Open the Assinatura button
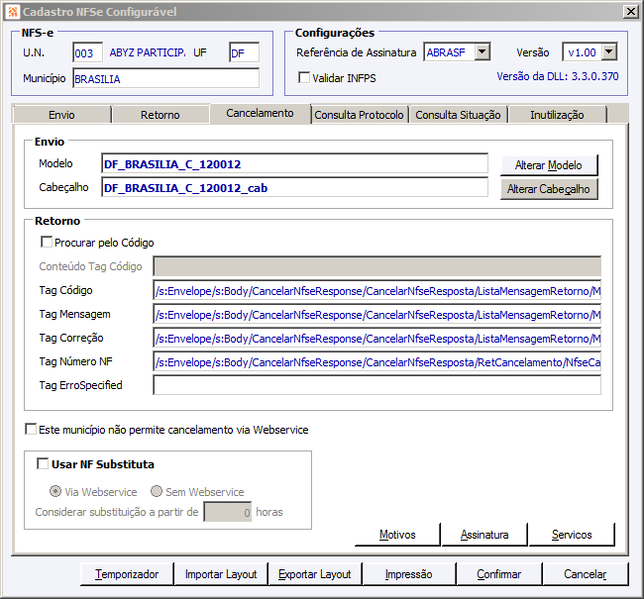The height and width of the screenshot is (599, 644). click(x=485, y=534)
